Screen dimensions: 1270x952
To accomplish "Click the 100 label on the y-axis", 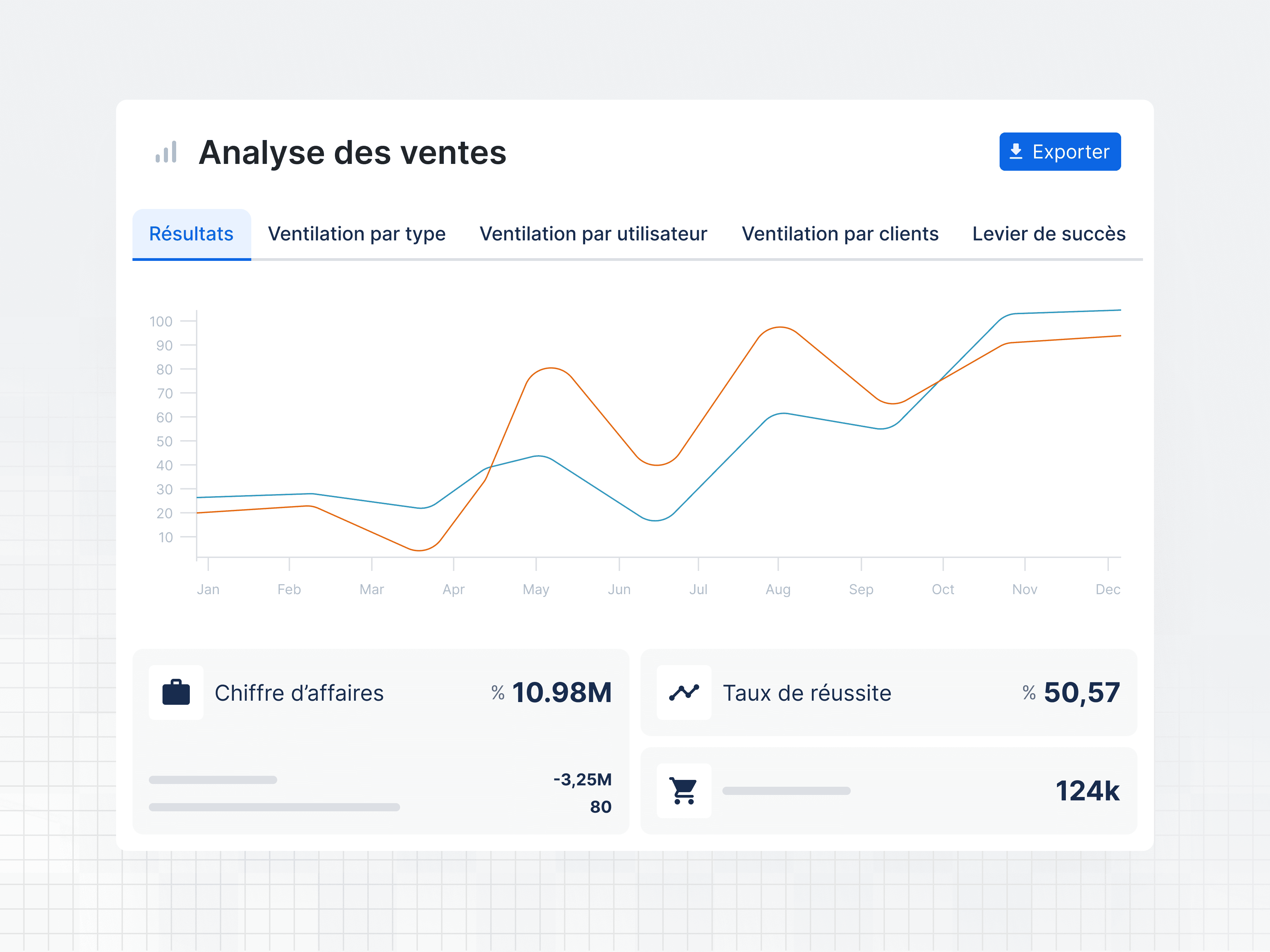I will pos(161,322).
